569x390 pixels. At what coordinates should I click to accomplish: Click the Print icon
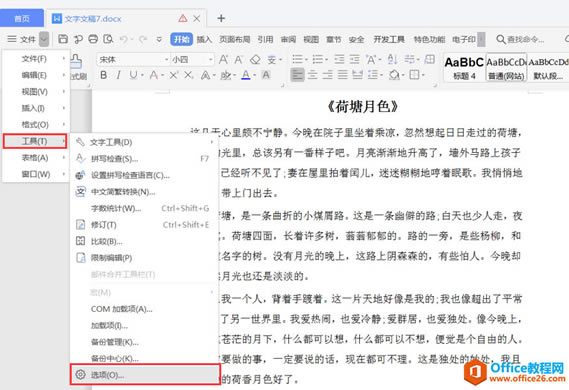click(93, 39)
